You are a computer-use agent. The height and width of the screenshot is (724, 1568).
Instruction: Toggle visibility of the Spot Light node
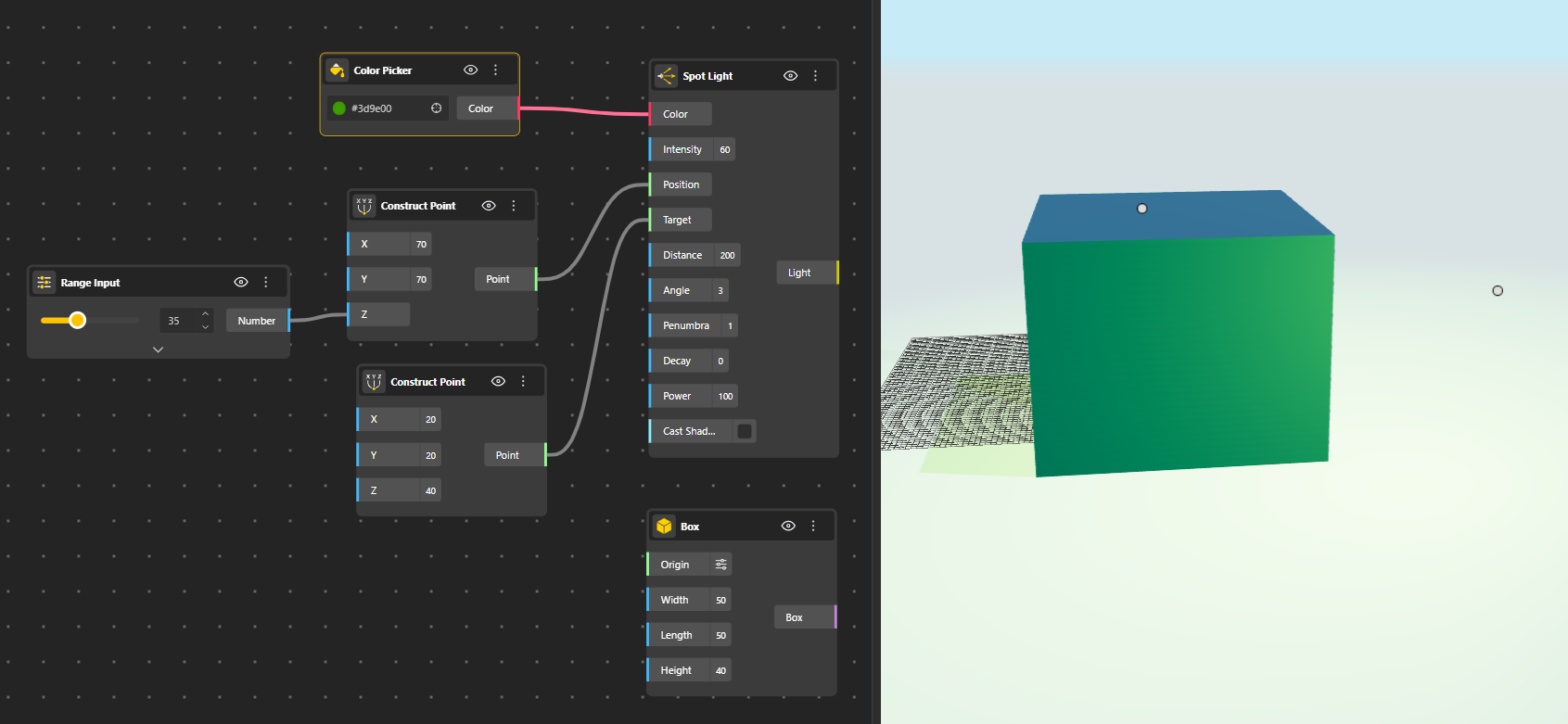790,76
